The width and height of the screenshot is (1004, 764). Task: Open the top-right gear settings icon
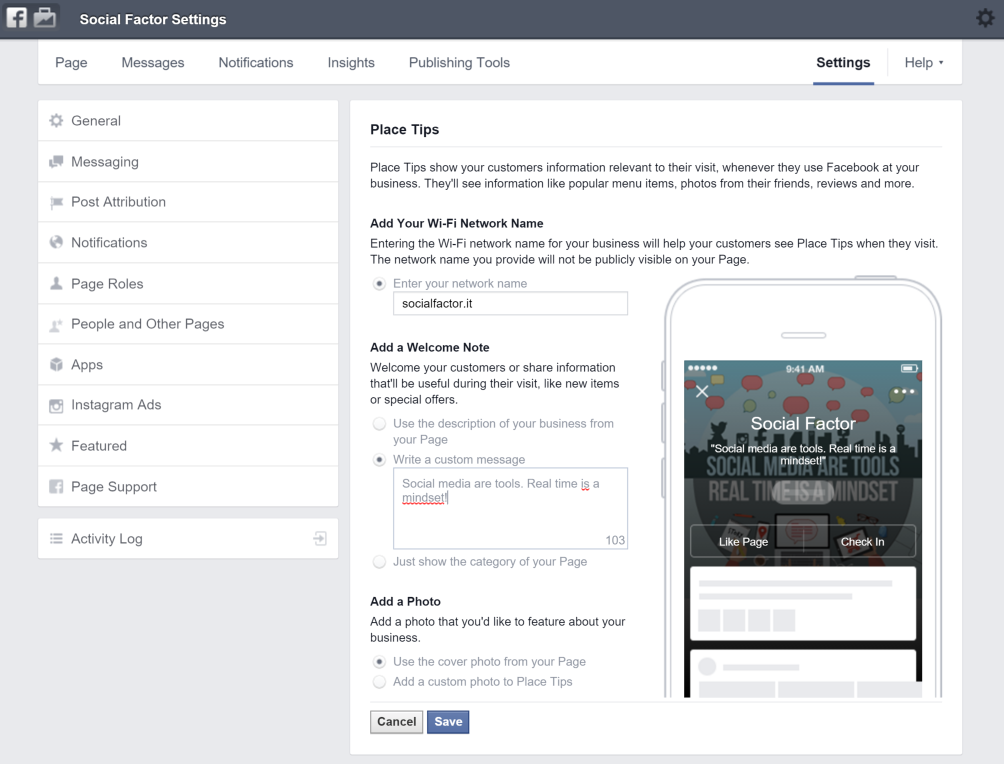[985, 18]
